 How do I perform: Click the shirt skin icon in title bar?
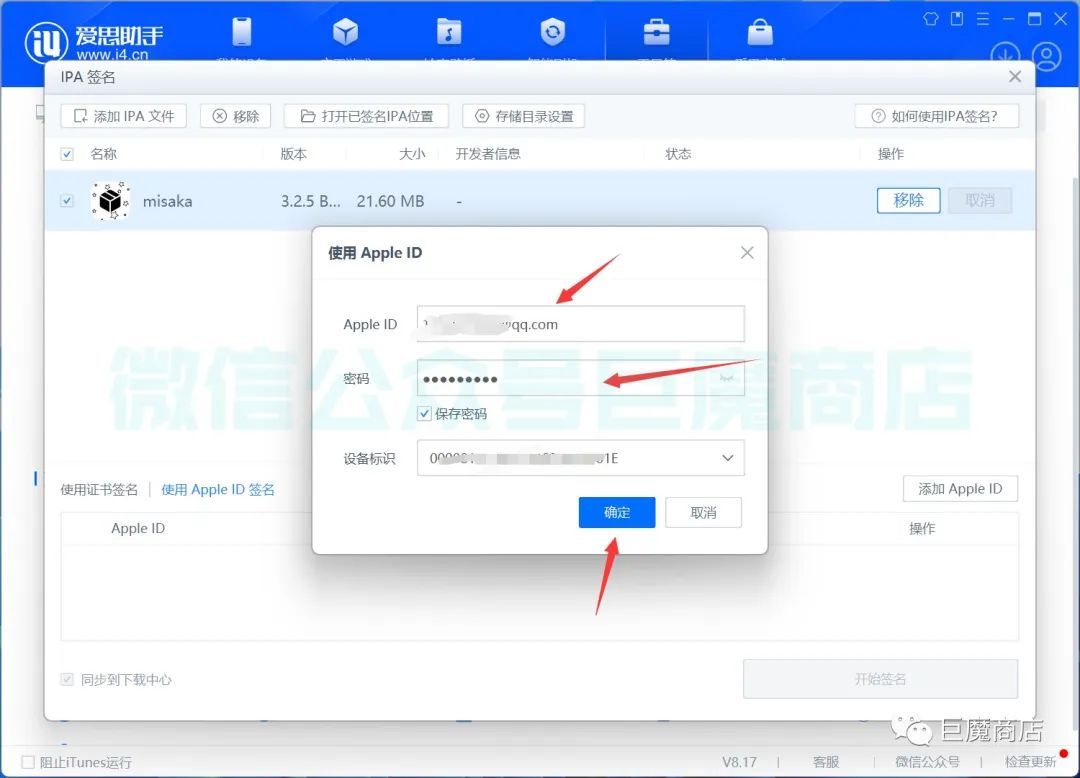[931, 19]
